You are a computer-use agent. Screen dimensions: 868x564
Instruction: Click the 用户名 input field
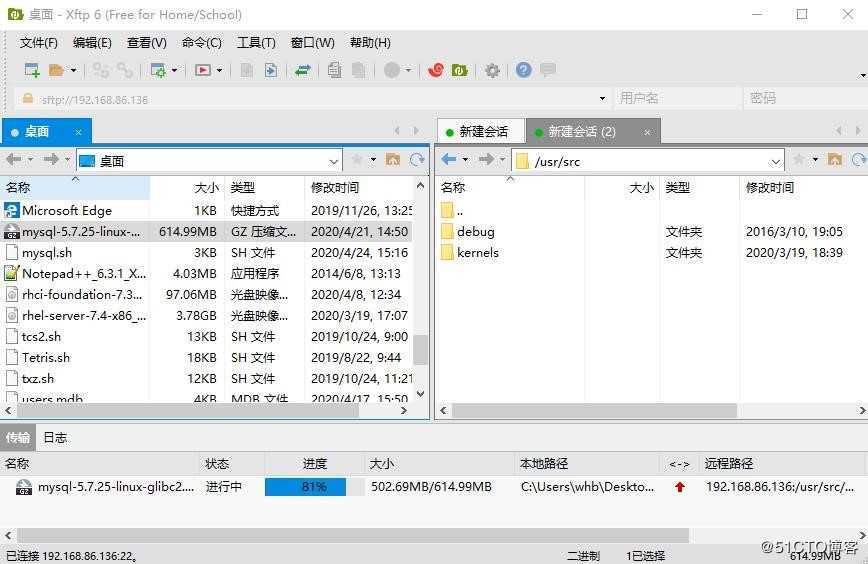(x=677, y=99)
